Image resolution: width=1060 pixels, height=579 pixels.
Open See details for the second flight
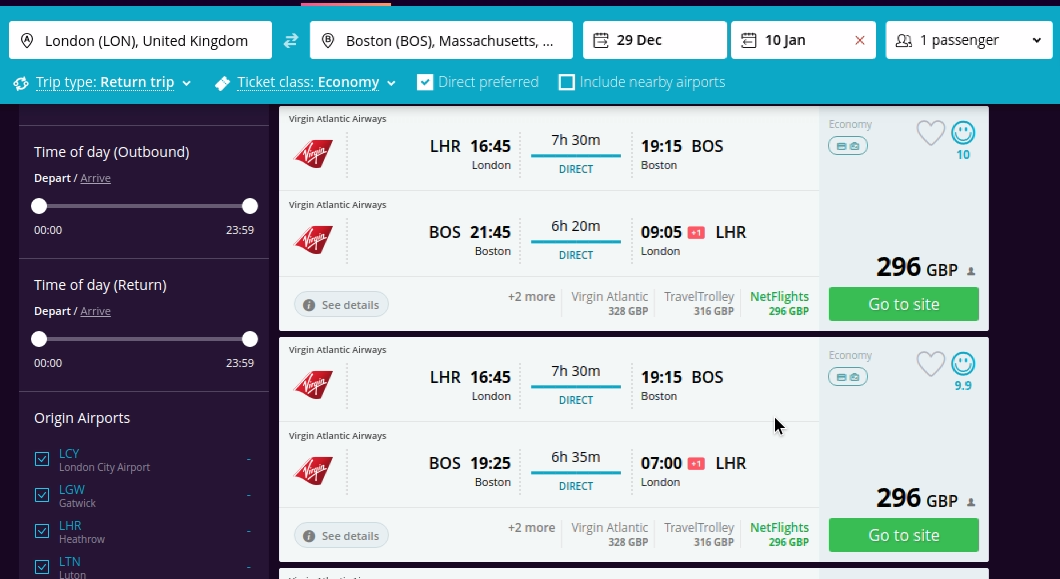point(341,536)
